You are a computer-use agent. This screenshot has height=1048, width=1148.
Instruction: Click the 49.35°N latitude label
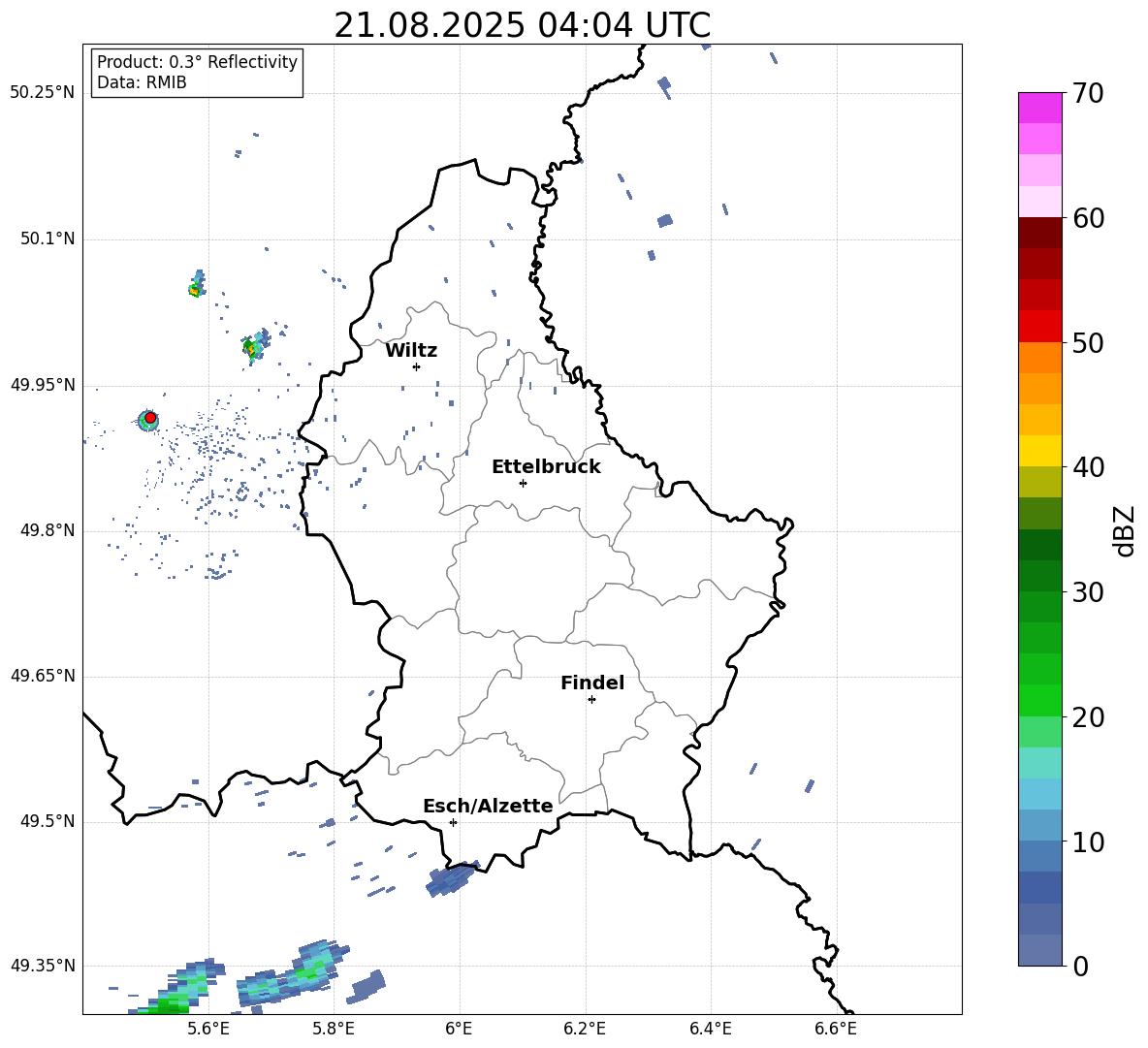43,966
